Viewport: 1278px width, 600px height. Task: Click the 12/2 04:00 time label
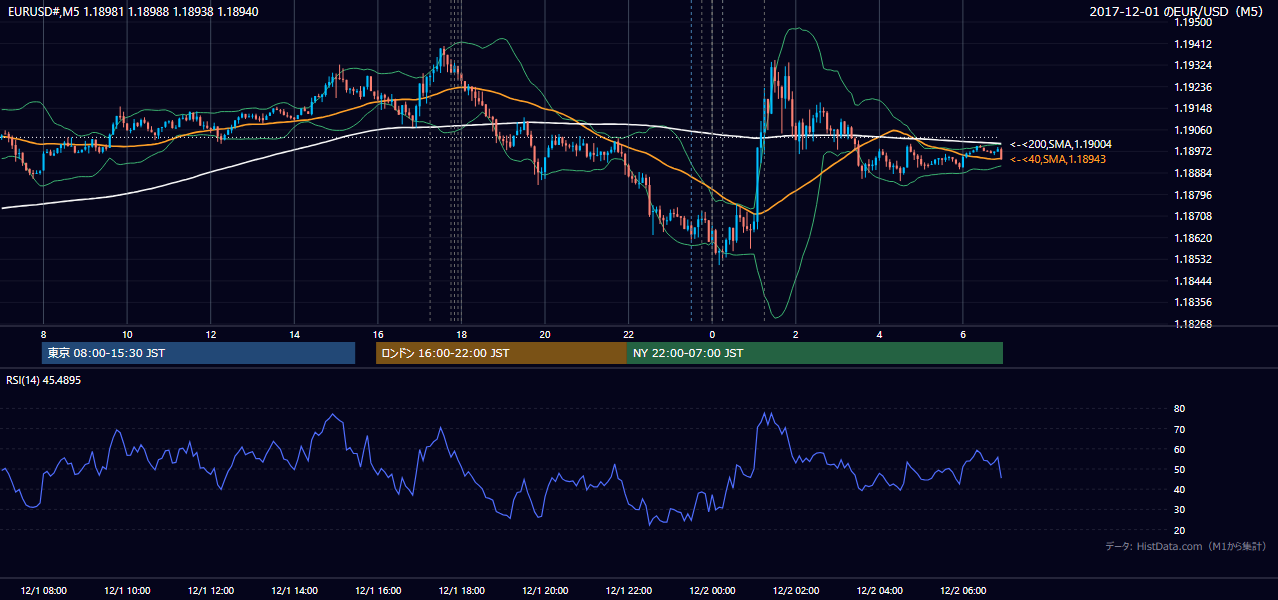click(x=879, y=591)
